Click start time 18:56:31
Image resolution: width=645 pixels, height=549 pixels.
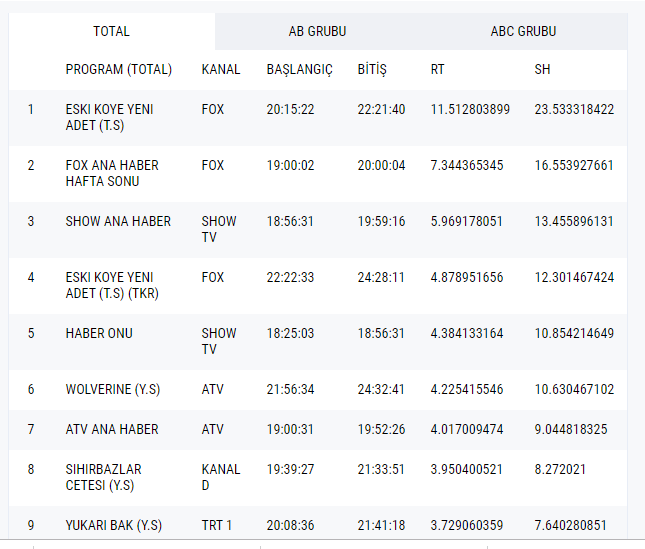pyautogui.click(x=290, y=221)
